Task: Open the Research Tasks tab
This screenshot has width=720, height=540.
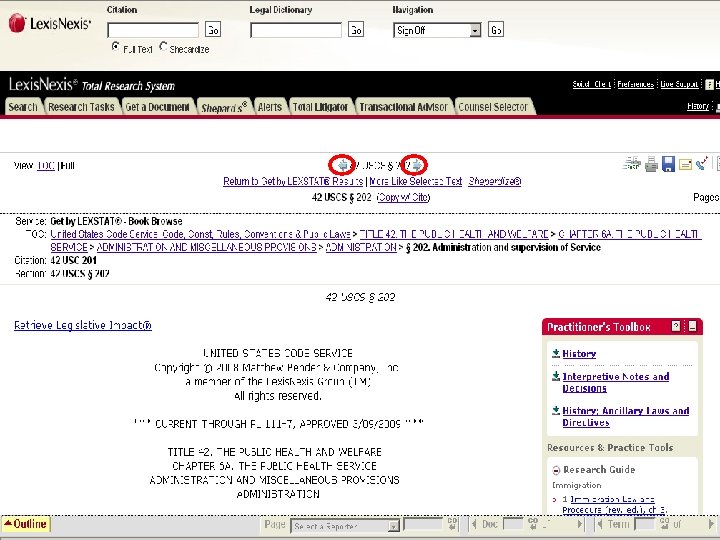Action: click(81, 107)
